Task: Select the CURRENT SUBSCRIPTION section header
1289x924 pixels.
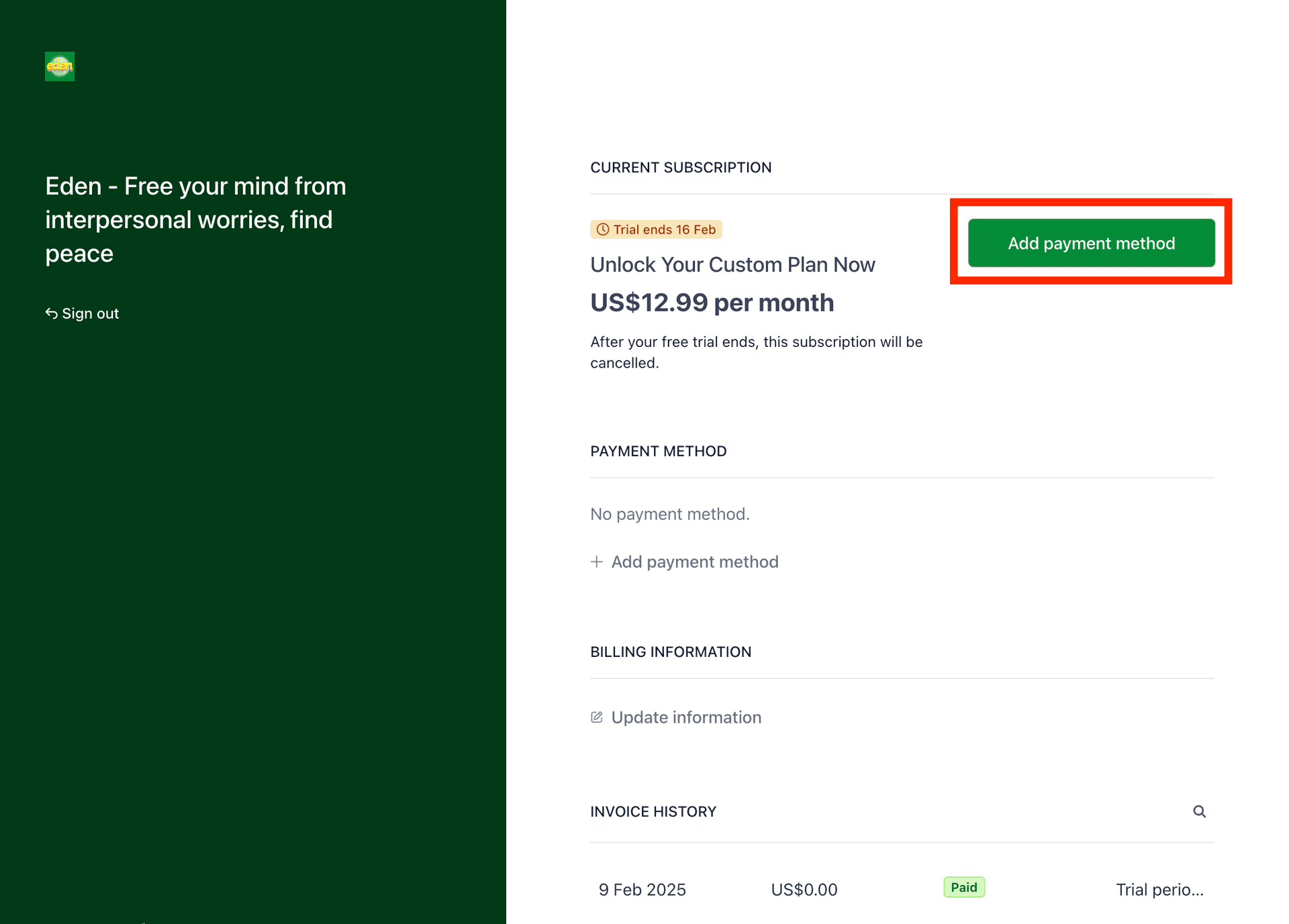Action: tap(681, 167)
